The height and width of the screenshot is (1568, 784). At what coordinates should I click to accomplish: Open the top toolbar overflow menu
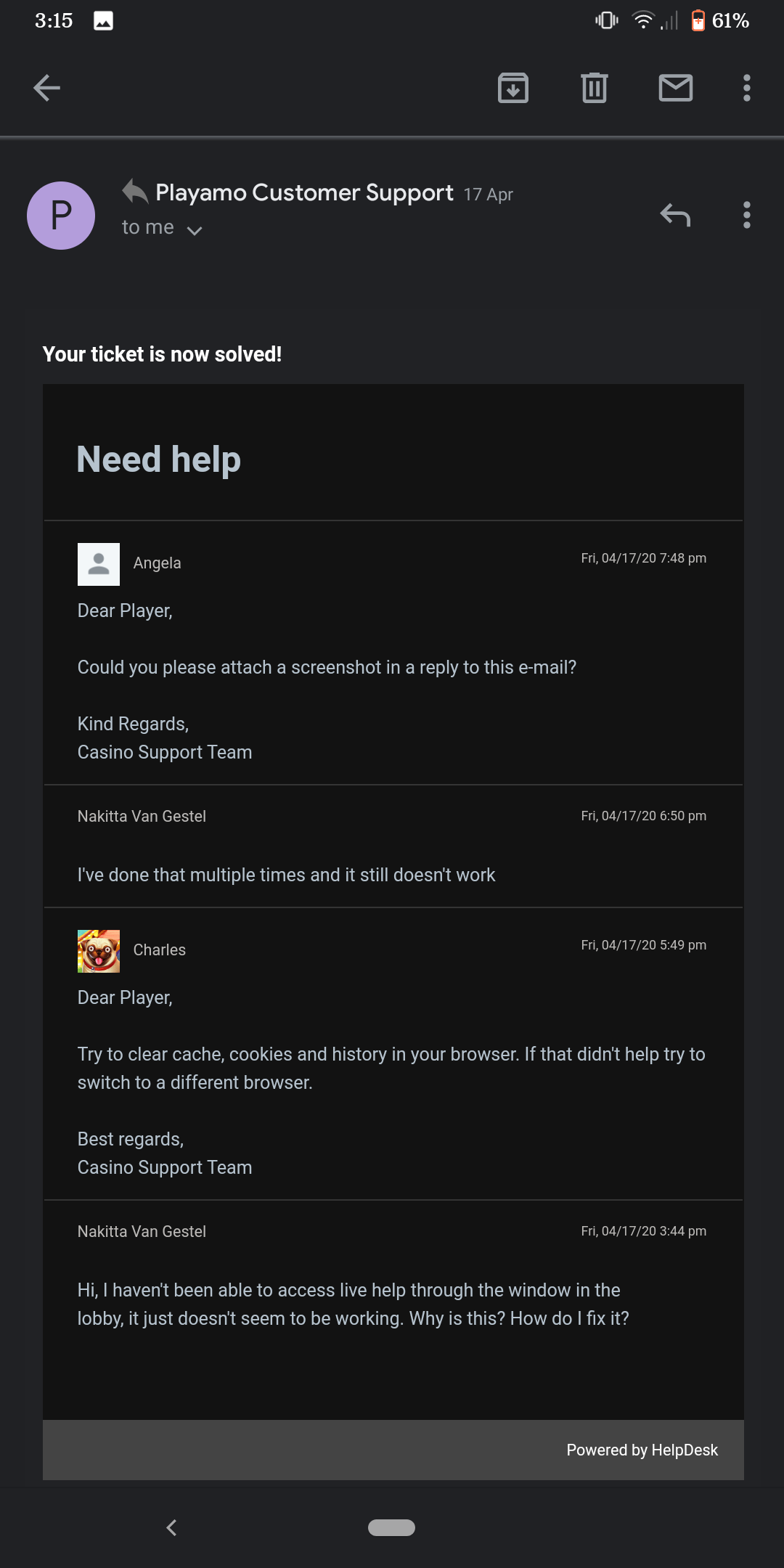[x=746, y=88]
